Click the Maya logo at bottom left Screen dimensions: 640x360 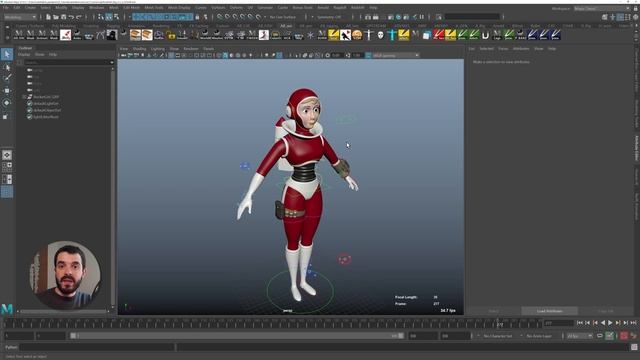coord(7,309)
